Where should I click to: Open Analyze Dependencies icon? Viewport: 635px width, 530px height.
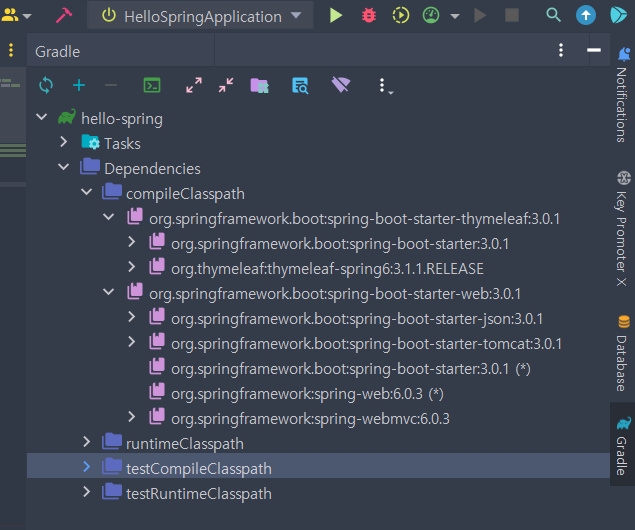coord(300,85)
